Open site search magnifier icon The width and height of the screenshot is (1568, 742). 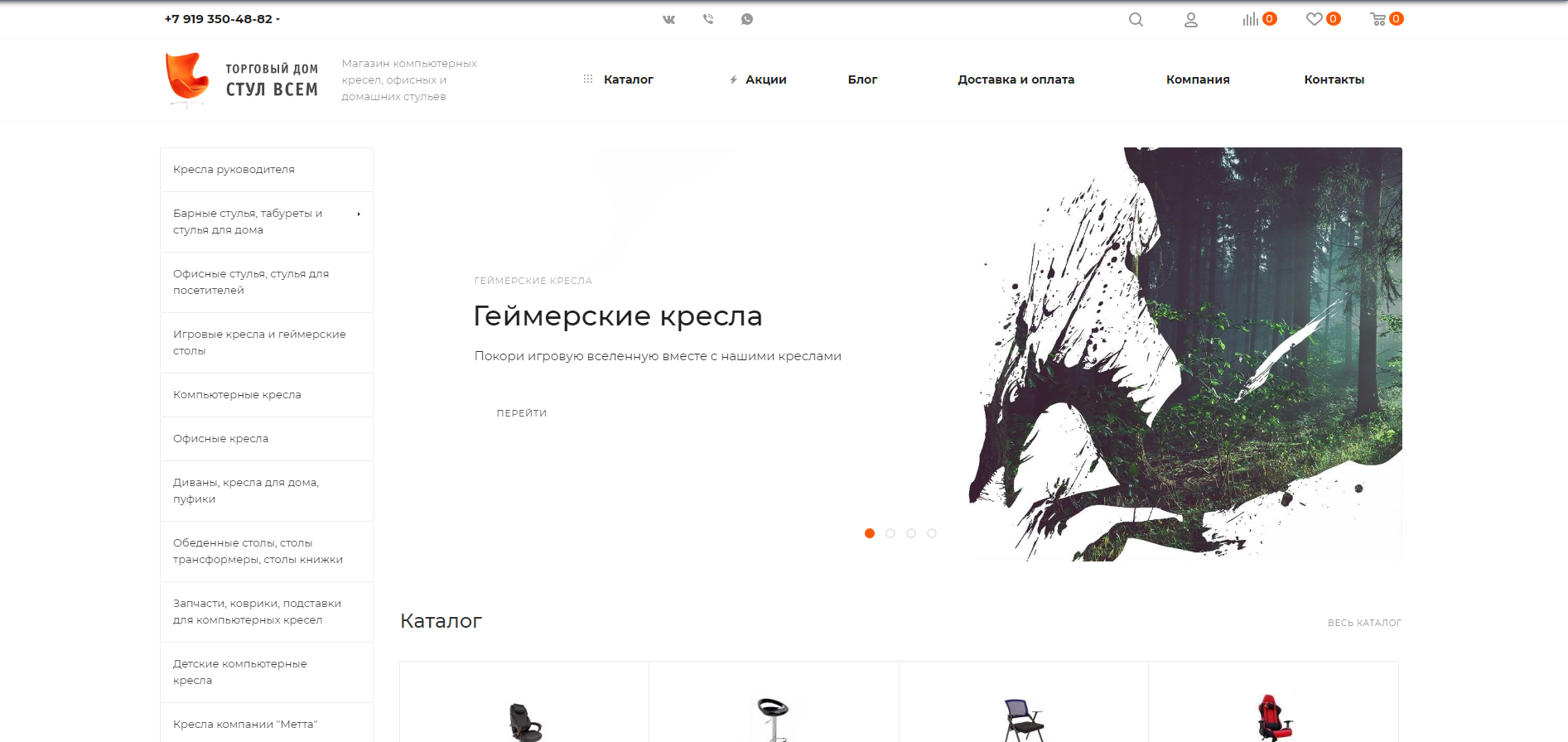tap(1136, 19)
